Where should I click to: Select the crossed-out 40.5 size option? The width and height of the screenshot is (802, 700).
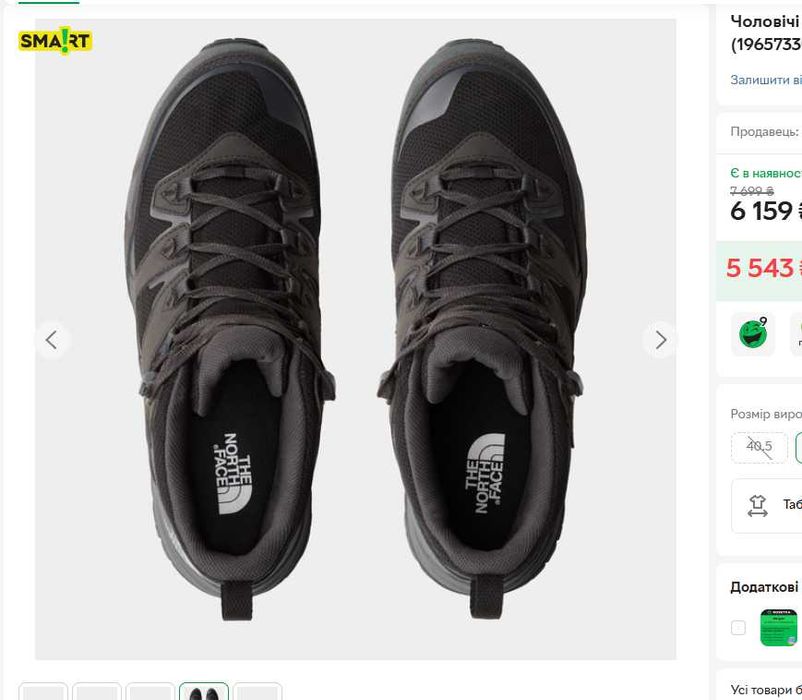759,447
